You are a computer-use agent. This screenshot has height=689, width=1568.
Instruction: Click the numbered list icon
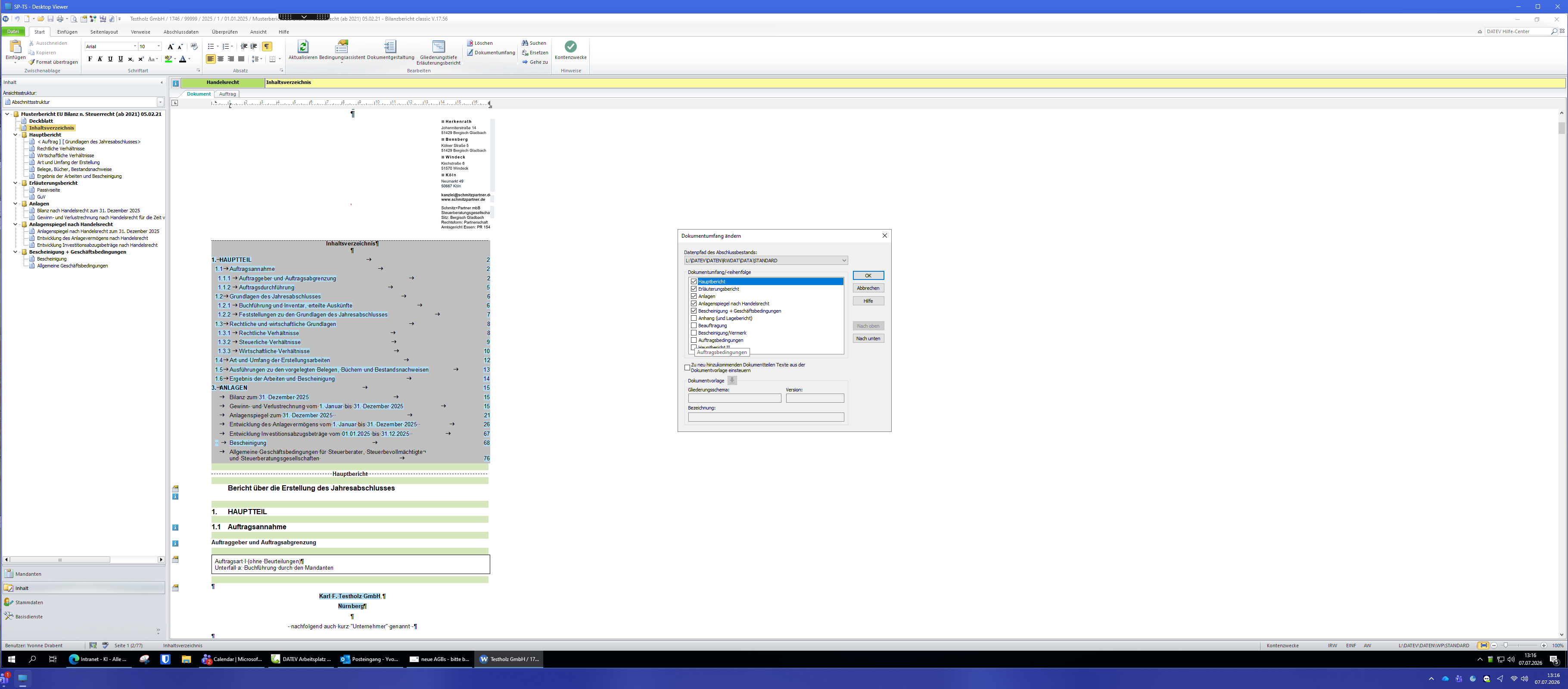pos(225,47)
